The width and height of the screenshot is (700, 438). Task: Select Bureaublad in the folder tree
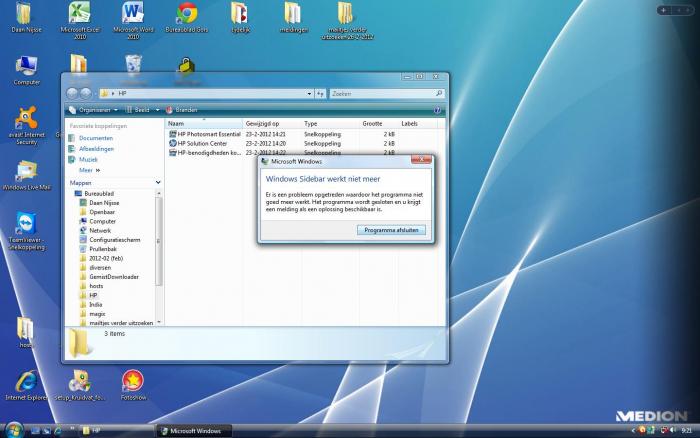coord(94,193)
